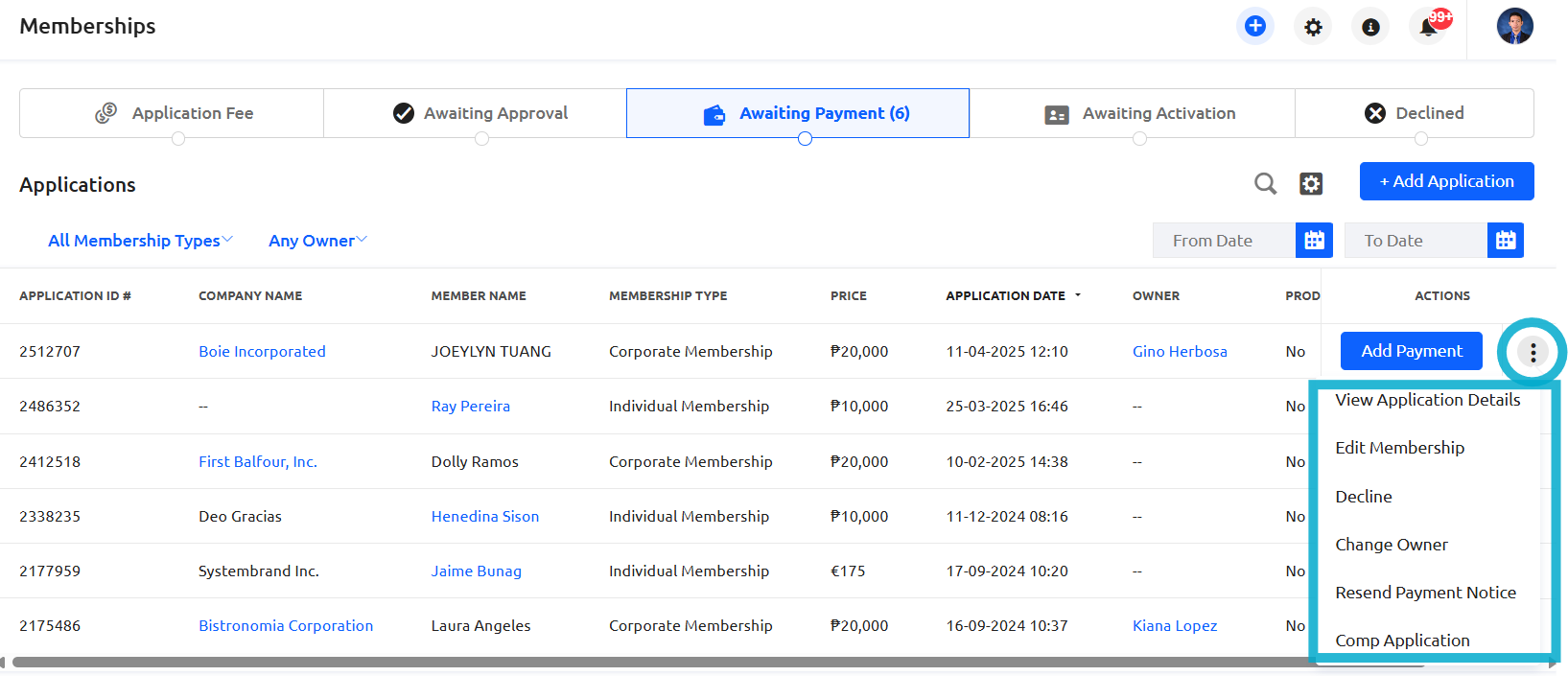
Task: Click three-dot actions menu for Boie Incorporated
Action: (1533, 352)
